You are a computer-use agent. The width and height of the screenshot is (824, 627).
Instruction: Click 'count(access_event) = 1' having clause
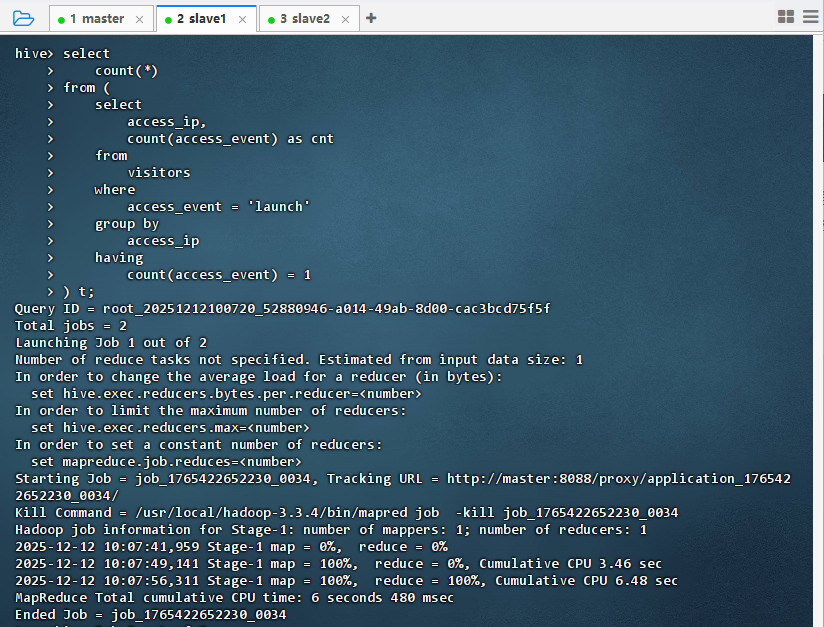219,275
